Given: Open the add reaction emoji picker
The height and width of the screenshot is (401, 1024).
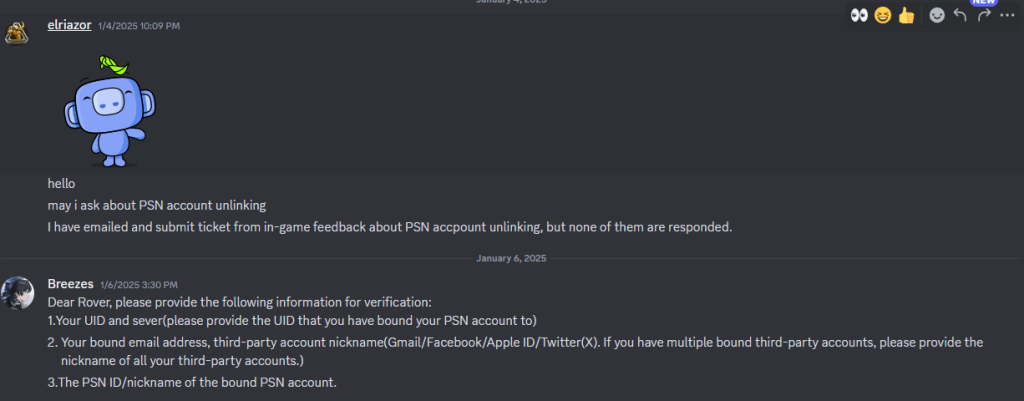Looking at the screenshot, I should coord(937,16).
